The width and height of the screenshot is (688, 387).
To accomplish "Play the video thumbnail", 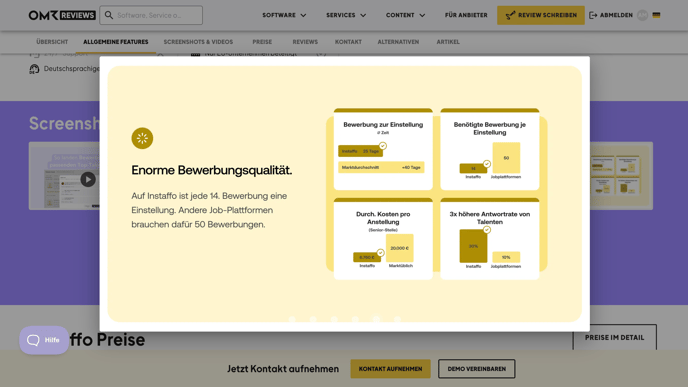I will pyautogui.click(x=88, y=179).
